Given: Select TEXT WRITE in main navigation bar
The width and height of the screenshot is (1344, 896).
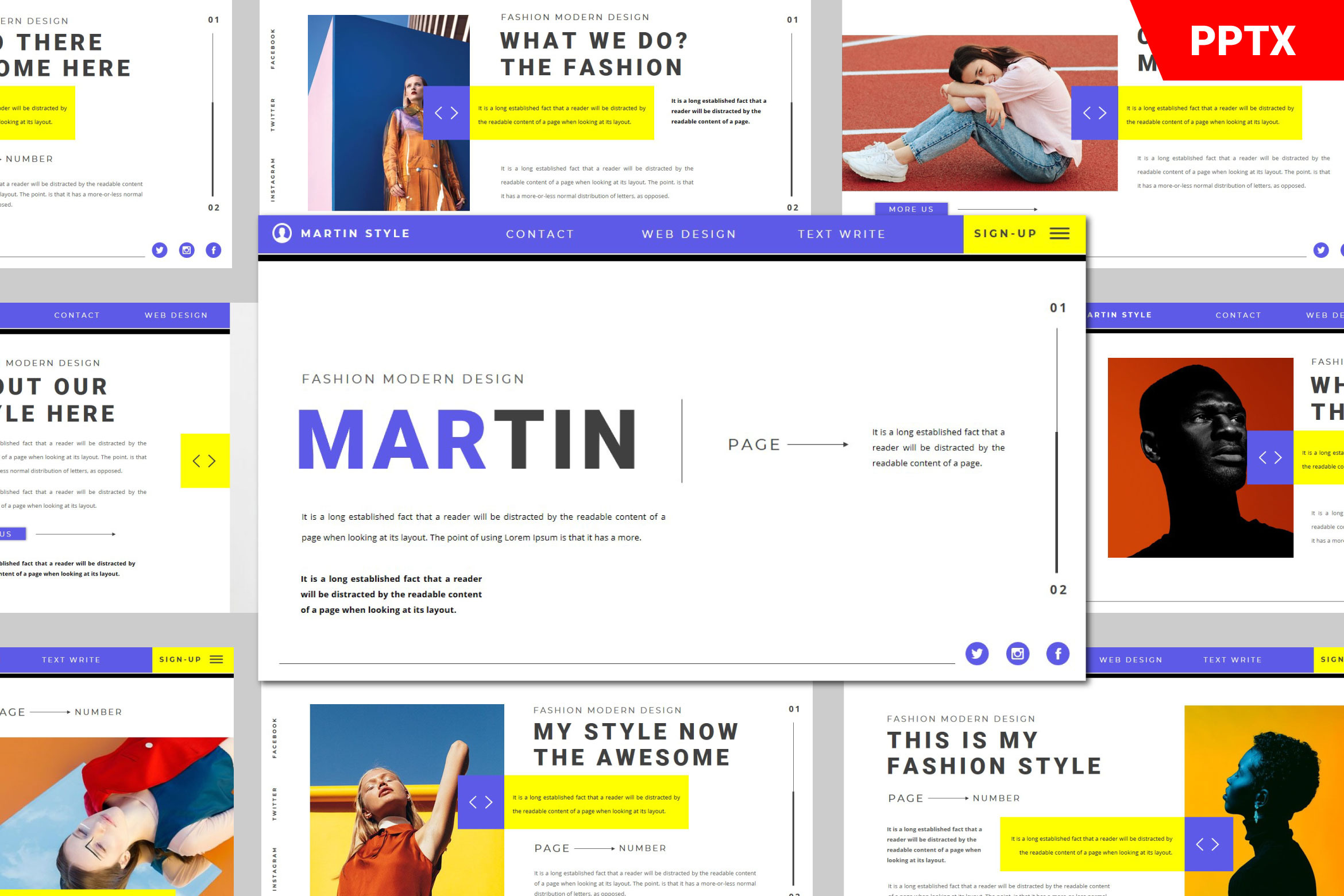Looking at the screenshot, I should coord(841,234).
